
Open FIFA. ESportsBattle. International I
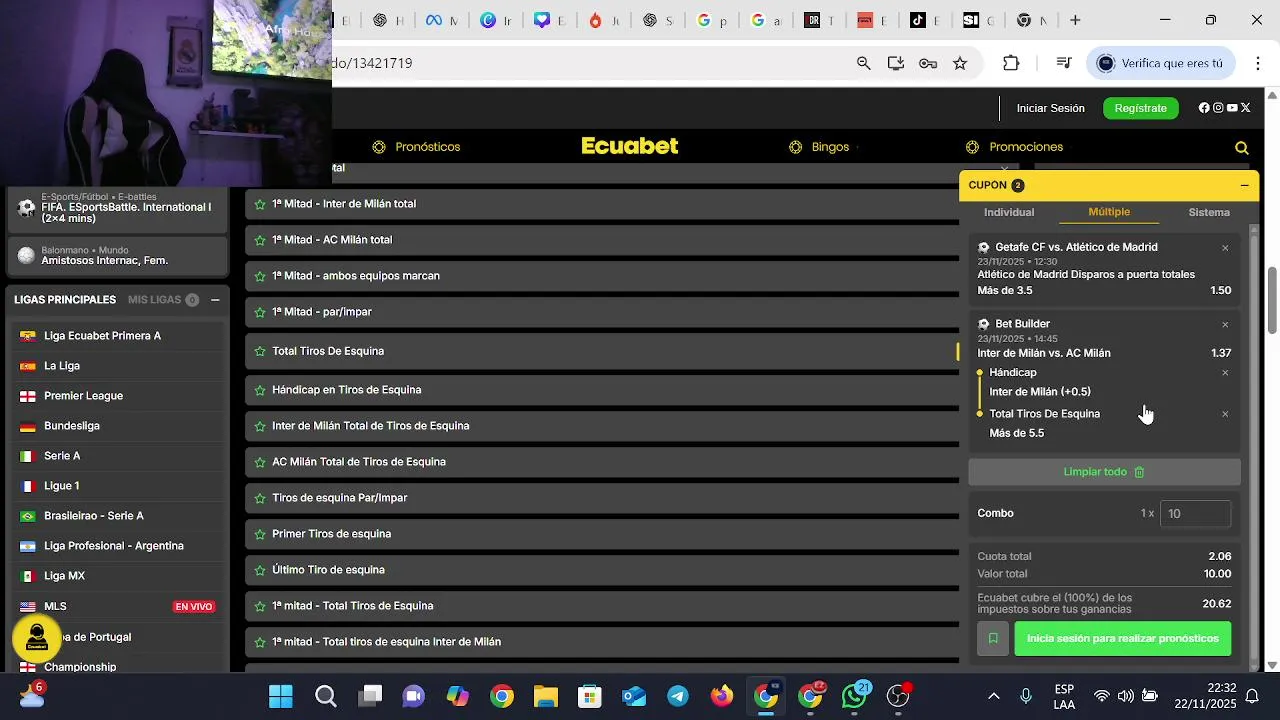click(x=118, y=208)
